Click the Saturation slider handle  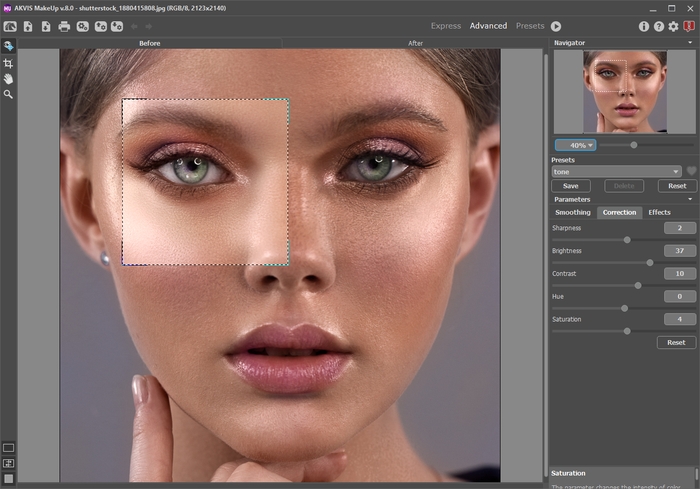[x=627, y=331]
